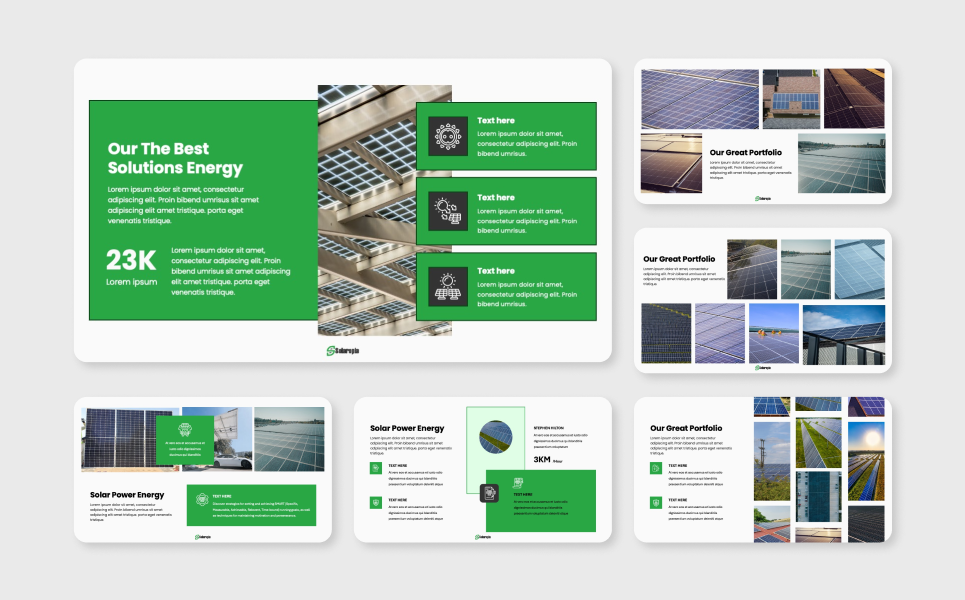Click the Solarvyla logo on the large slide
The height and width of the screenshot is (600, 965).
point(343,350)
